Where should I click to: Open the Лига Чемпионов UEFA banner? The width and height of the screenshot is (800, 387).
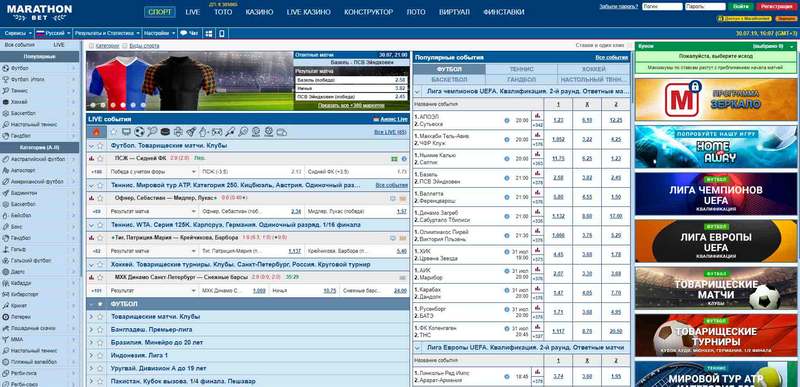pos(716,194)
